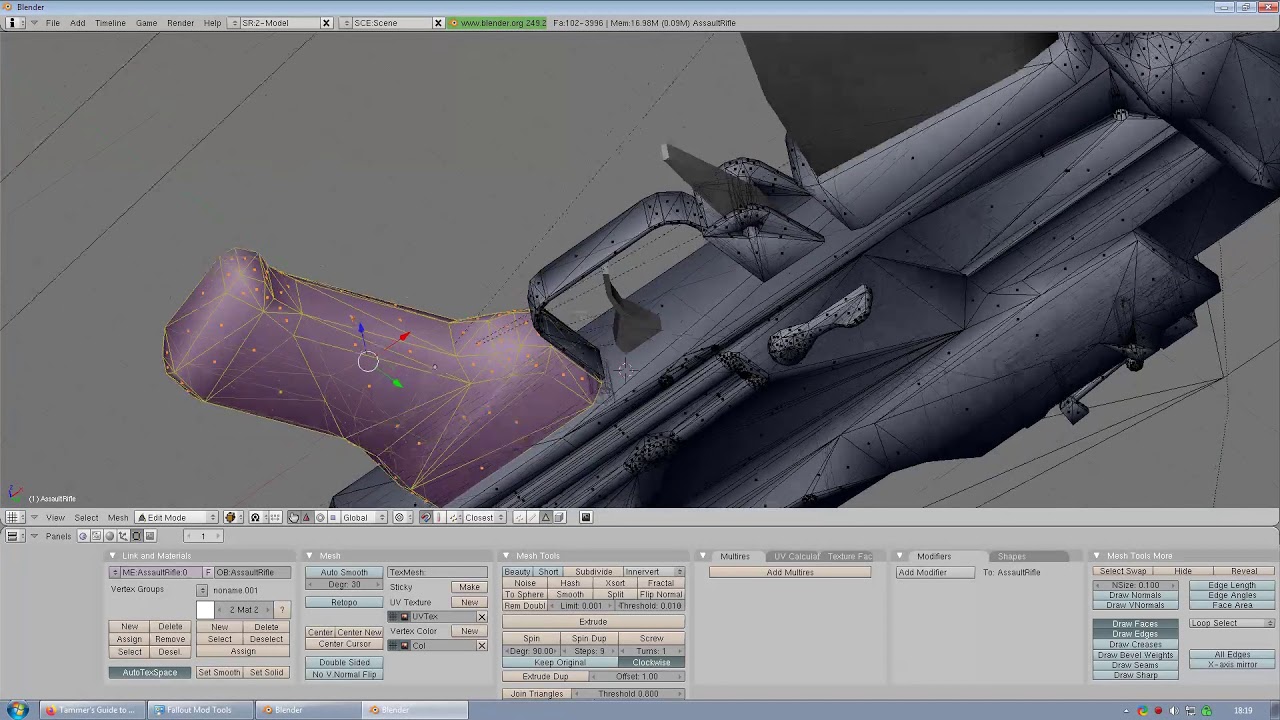Viewport: 1280px width, 720px height.
Task: Enable the rotate manipulator circle icon
Action: coord(320,517)
